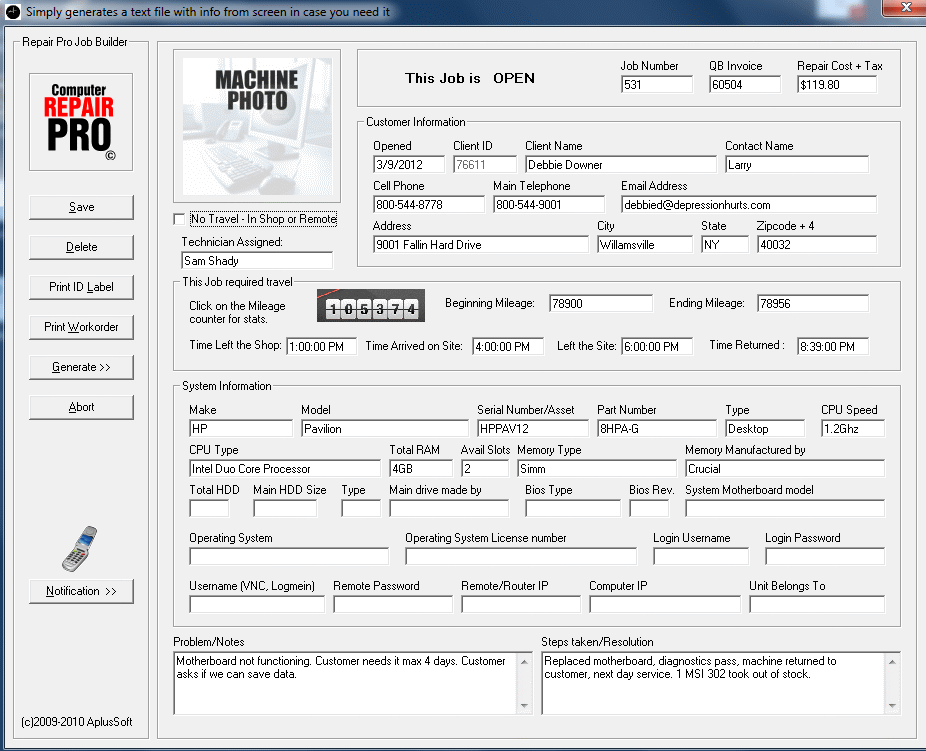The image size is (926, 751).
Task: Abort the job builder
Action: click(81, 407)
